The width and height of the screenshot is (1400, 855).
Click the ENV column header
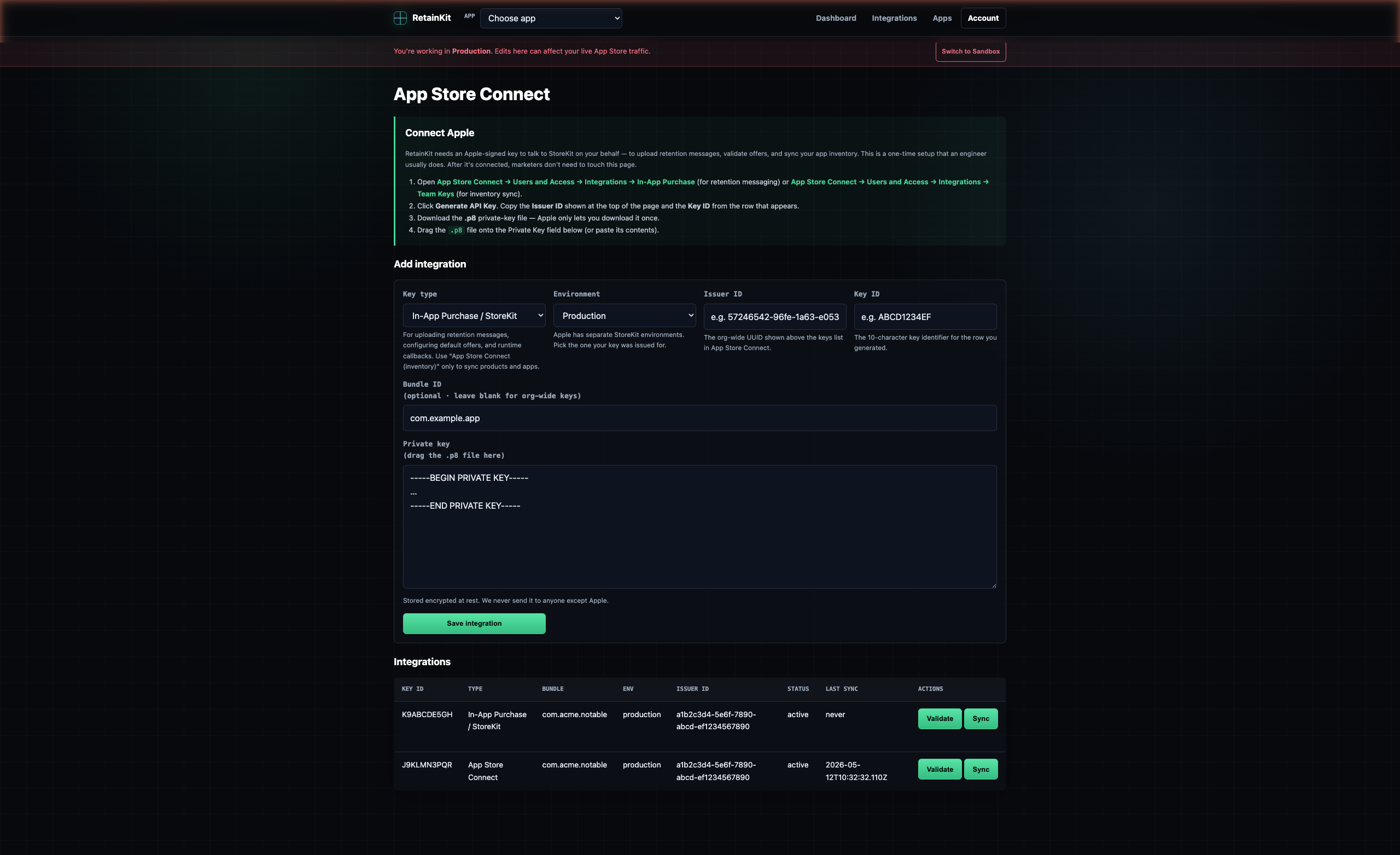pos(628,689)
